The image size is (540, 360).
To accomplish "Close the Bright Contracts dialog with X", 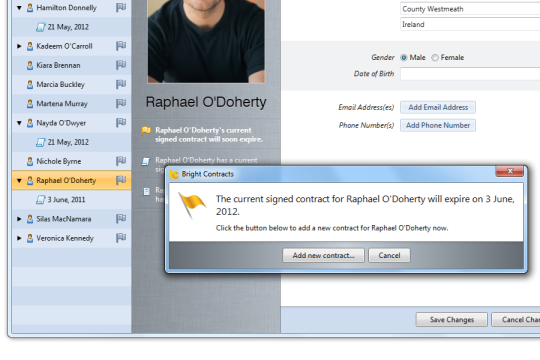I will click(510, 171).
